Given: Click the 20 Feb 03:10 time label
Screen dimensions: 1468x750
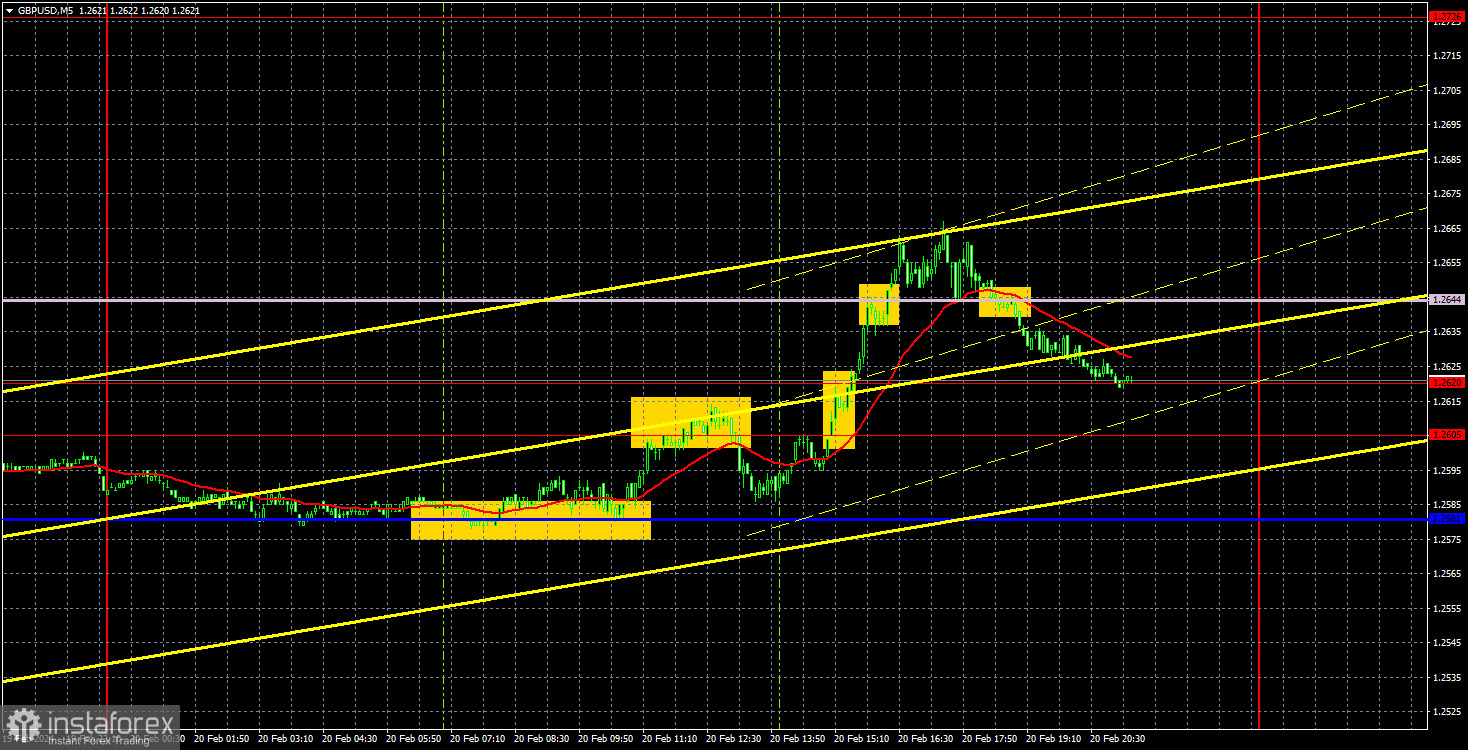Looking at the screenshot, I should [x=284, y=739].
